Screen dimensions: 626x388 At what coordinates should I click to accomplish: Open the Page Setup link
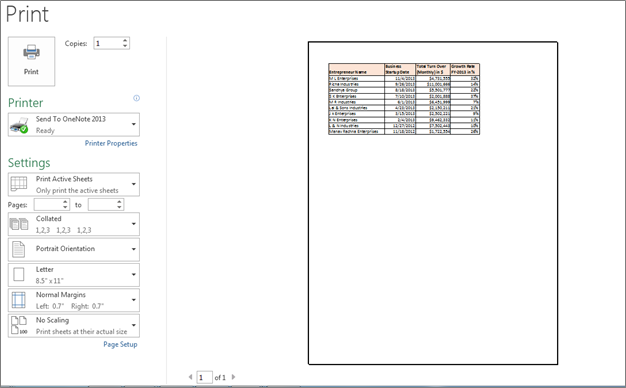point(120,344)
